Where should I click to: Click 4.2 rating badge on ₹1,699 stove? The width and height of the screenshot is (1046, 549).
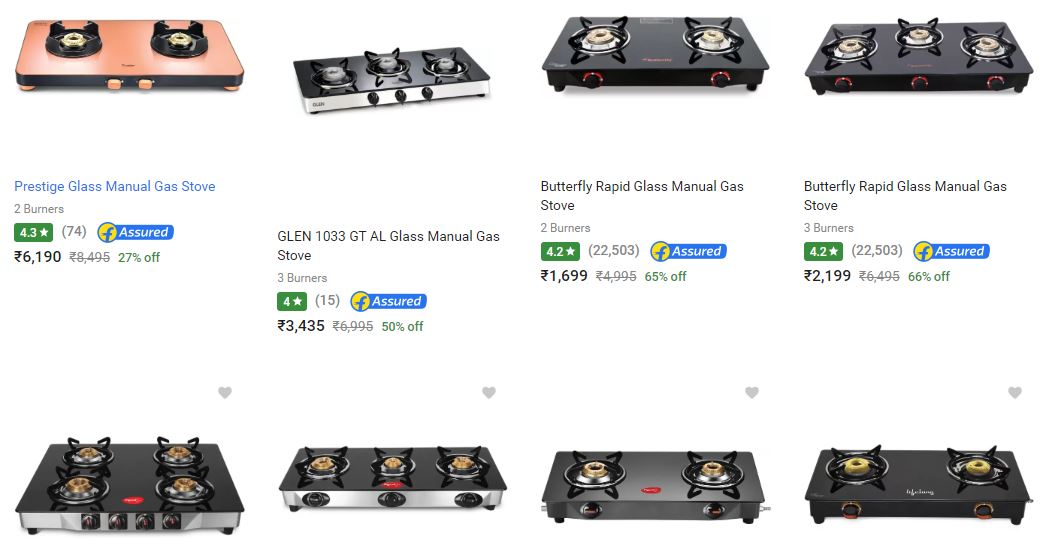560,251
